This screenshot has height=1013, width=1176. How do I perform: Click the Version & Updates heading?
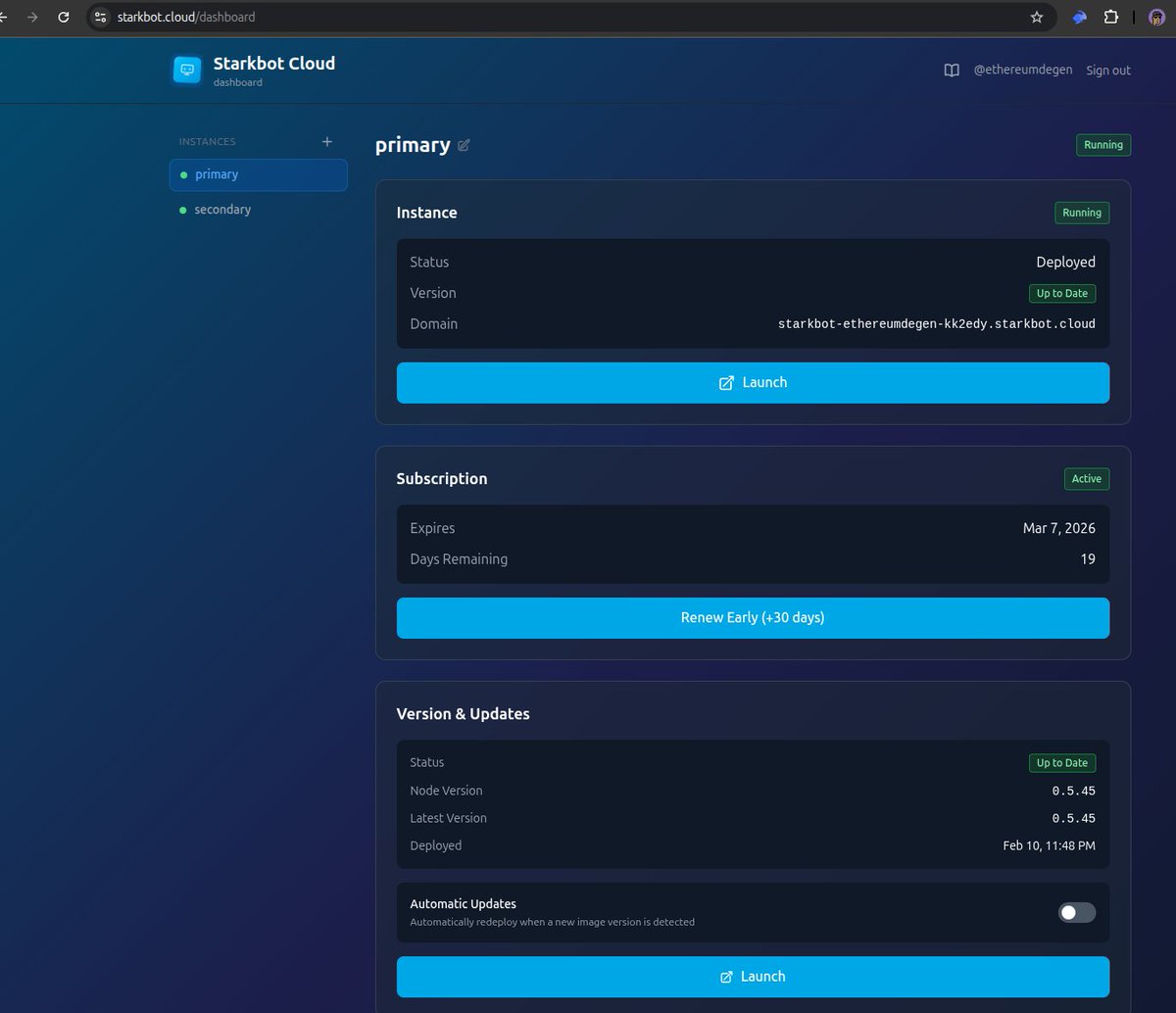[463, 714]
